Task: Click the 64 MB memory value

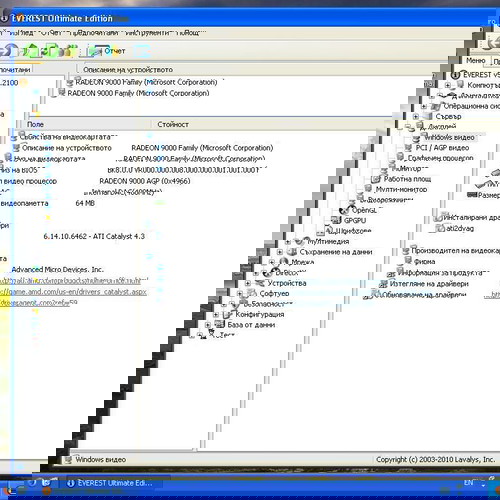Action: tap(85, 203)
